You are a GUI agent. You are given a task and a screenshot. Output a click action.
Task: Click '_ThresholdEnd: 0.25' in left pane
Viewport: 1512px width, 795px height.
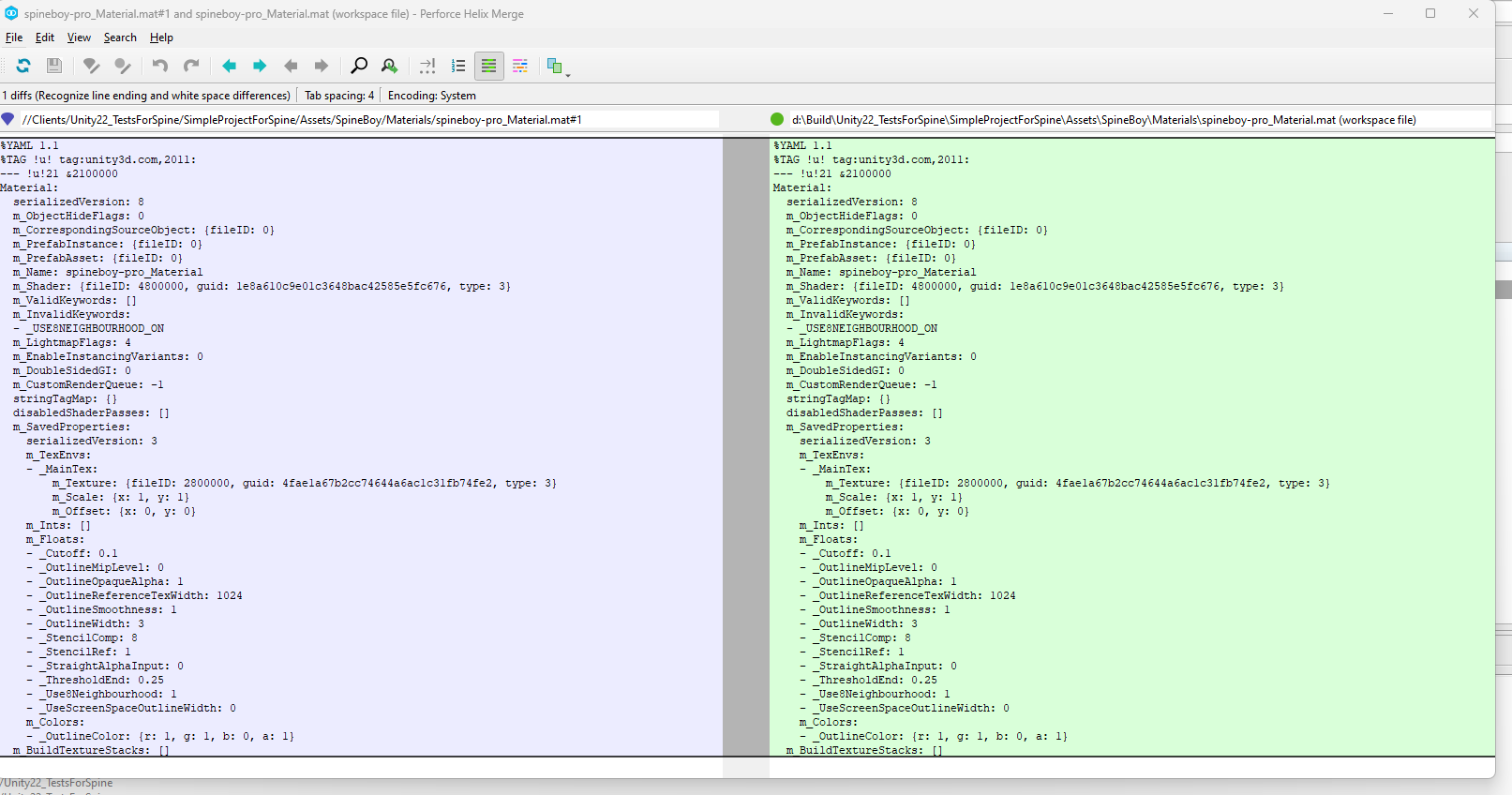(x=101, y=680)
